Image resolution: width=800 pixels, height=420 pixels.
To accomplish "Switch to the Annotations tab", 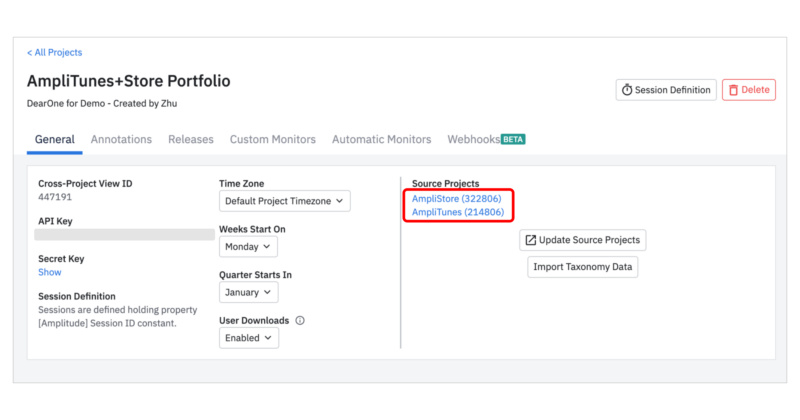I will pyautogui.click(x=121, y=140).
